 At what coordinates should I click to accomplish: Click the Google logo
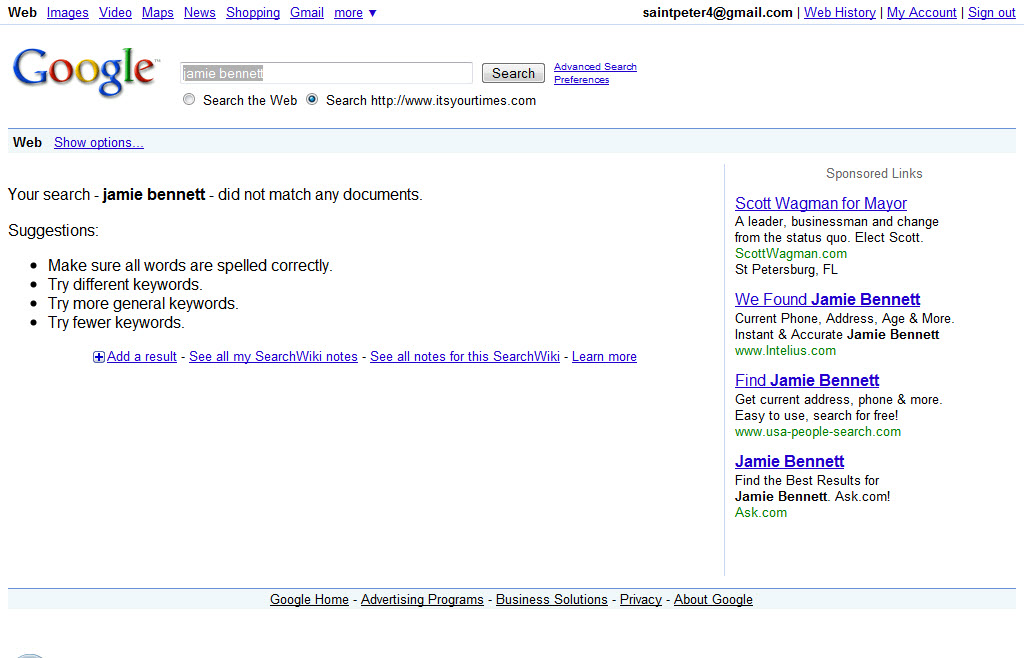tap(86, 72)
